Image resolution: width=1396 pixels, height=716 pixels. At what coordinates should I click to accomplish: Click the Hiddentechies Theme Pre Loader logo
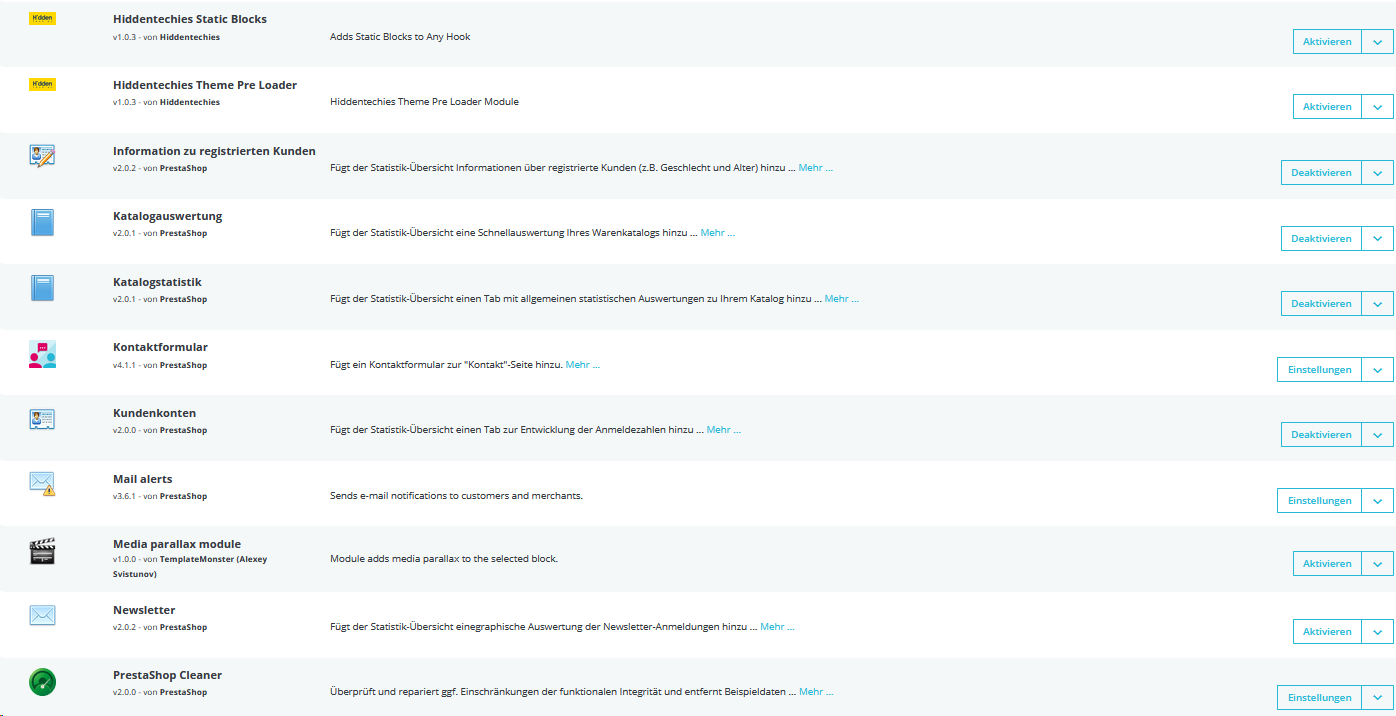pyautogui.click(x=42, y=85)
